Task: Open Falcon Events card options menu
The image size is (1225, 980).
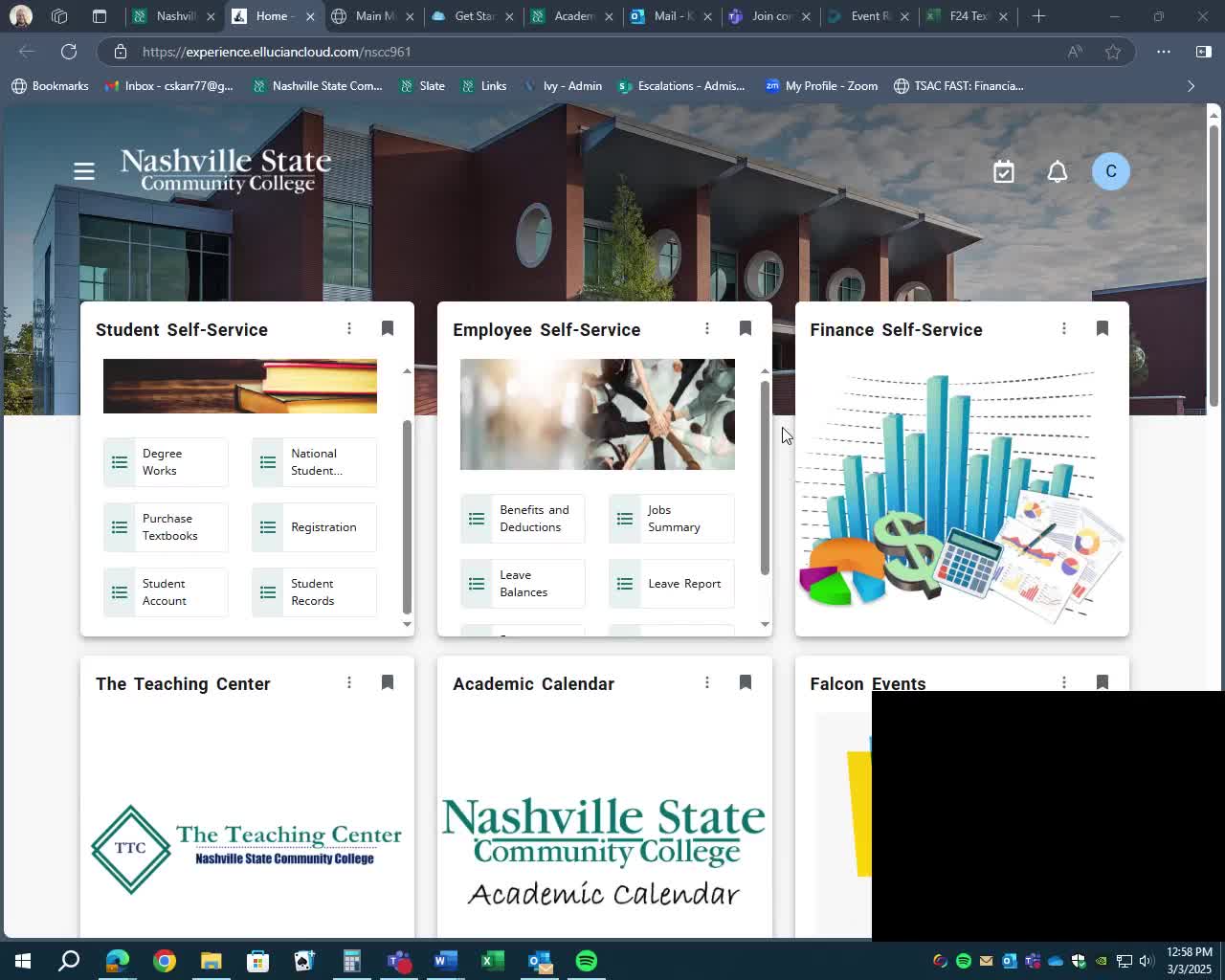Action: click(1063, 681)
